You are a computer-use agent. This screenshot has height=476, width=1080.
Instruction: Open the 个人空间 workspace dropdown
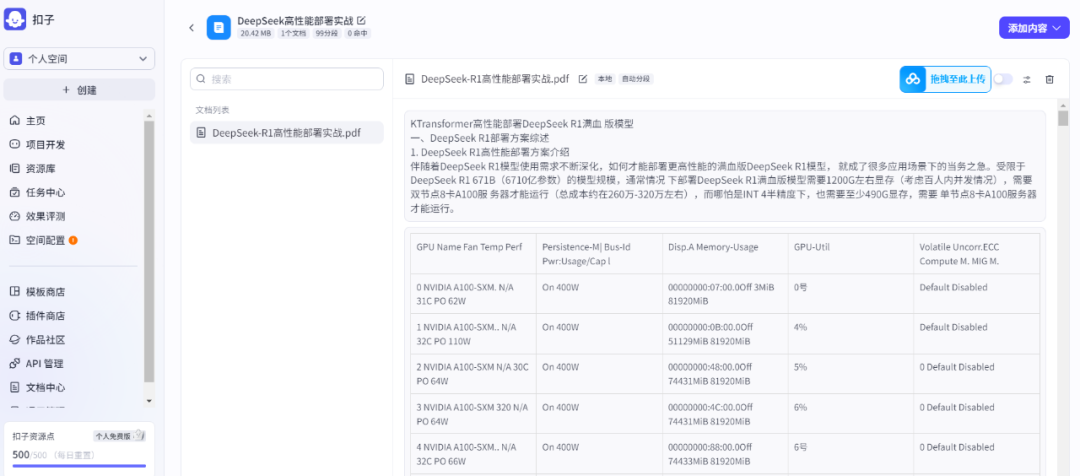click(x=79, y=59)
